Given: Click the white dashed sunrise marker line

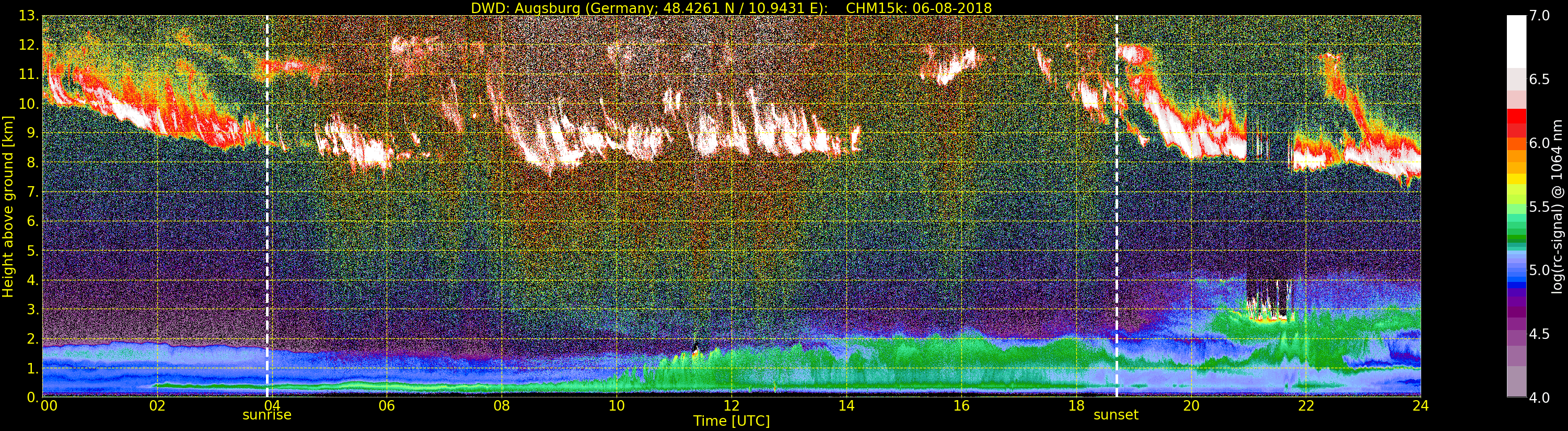Looking at the screenshot, I should pos(267,206).
